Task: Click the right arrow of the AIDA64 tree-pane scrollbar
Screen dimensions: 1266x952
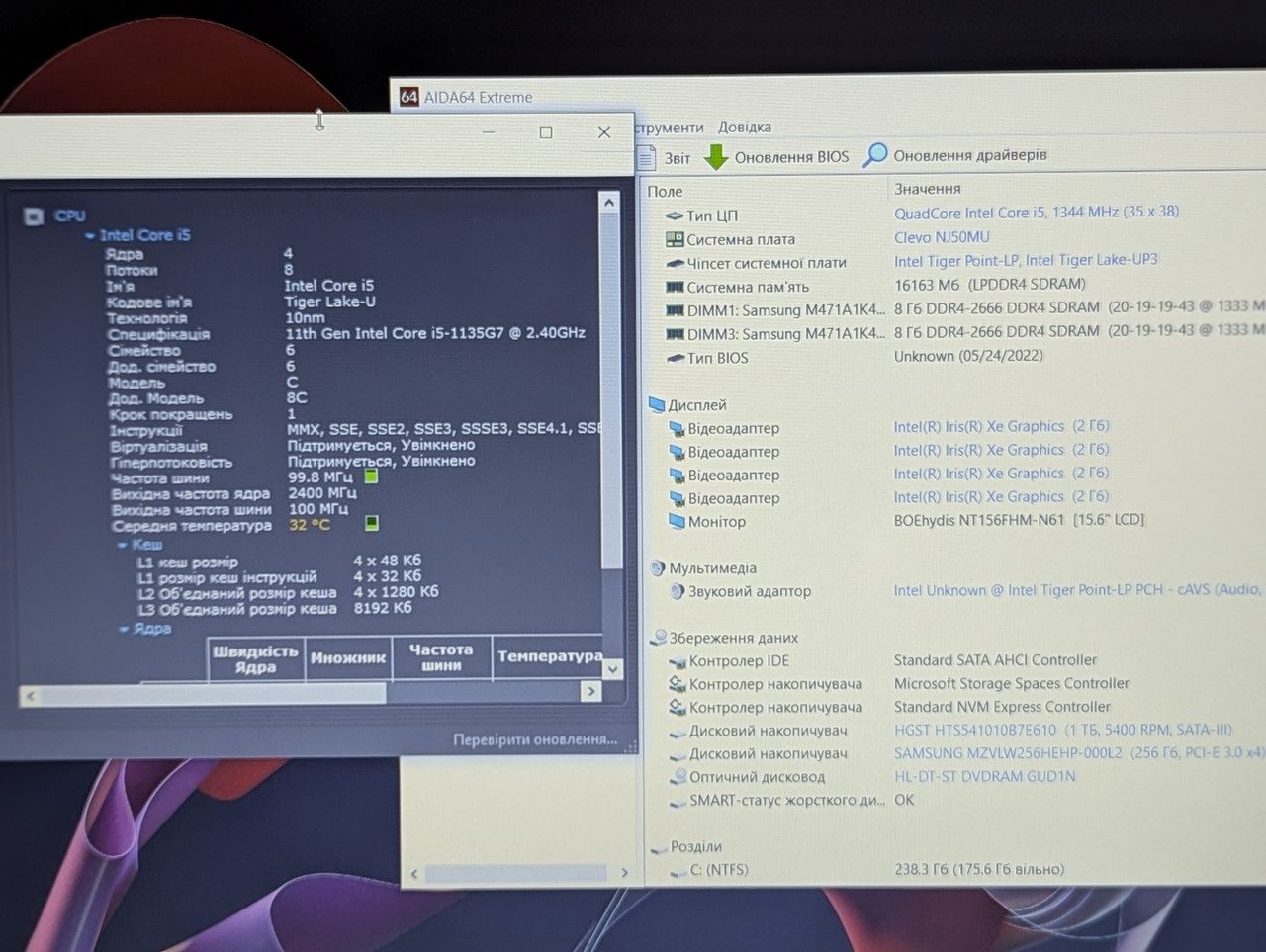Action: (x=624, y=872)
